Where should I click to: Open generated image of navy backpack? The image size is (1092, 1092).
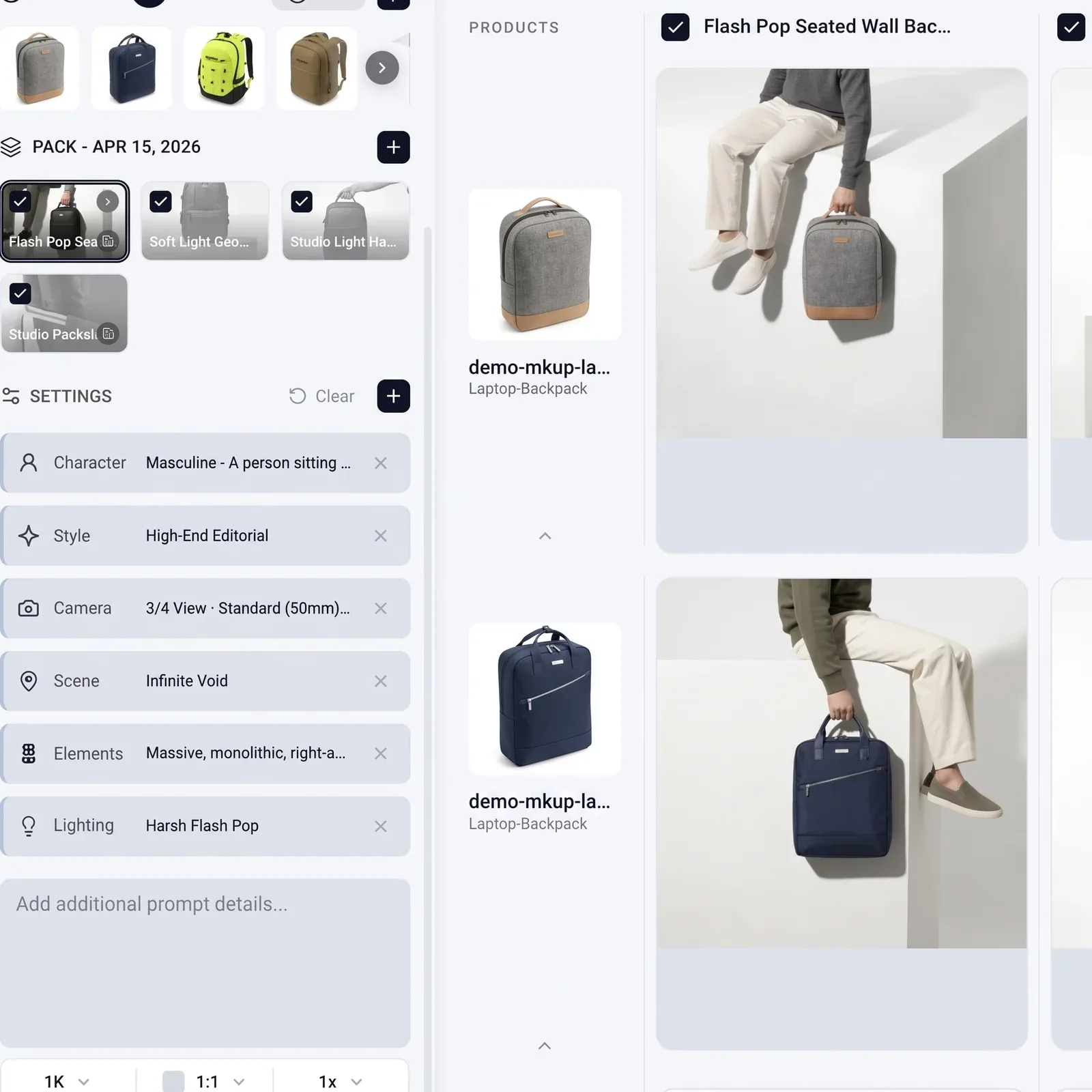click(842, 763)
